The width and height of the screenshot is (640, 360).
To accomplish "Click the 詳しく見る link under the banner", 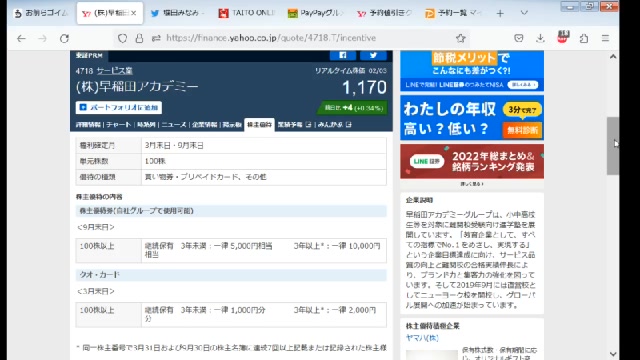I will point(472,184).
